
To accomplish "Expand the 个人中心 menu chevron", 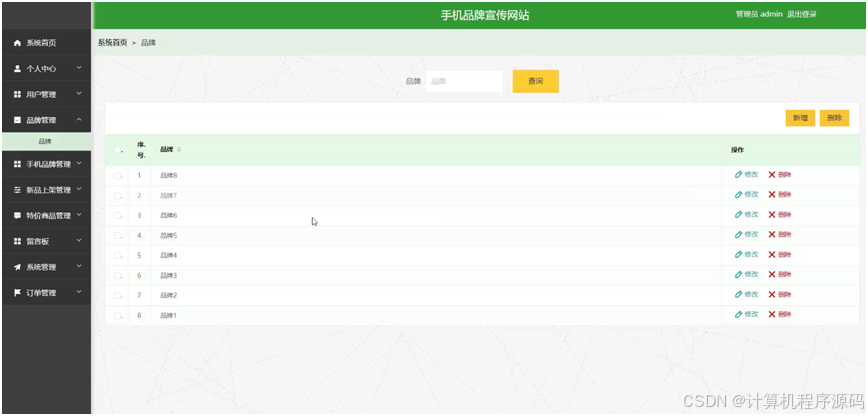I will [x=79, y=68].
